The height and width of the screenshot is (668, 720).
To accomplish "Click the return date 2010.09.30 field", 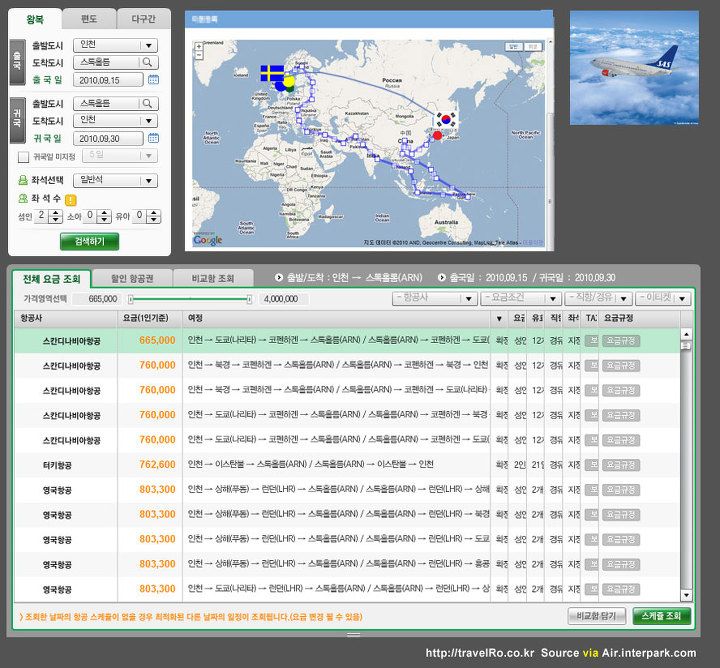I will click(108, 138).
